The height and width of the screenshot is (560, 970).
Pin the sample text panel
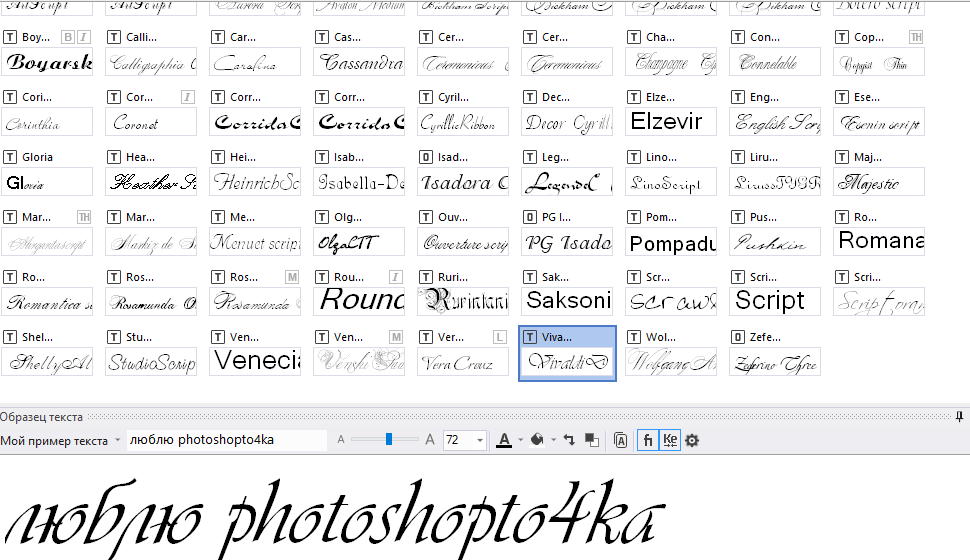(960, 416)
